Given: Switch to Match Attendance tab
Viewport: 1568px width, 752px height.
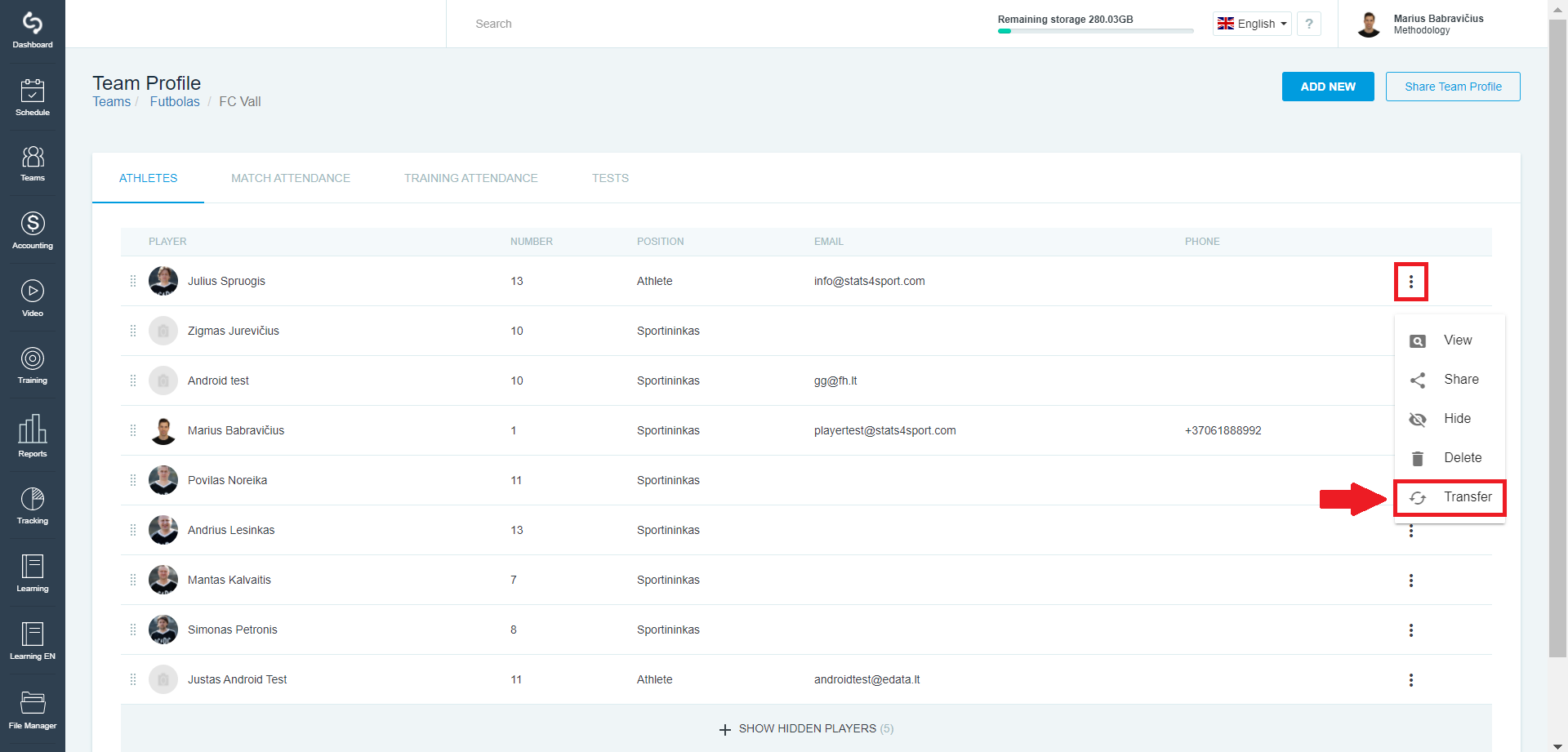Looking at the screenshot, I should point(291,178).
